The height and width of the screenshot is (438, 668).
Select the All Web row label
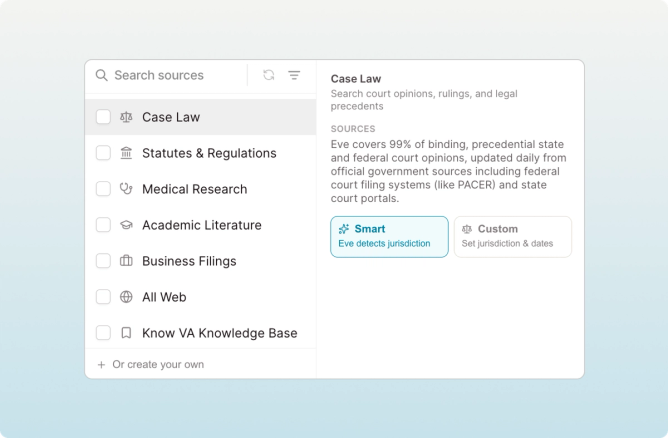[164, 297]
